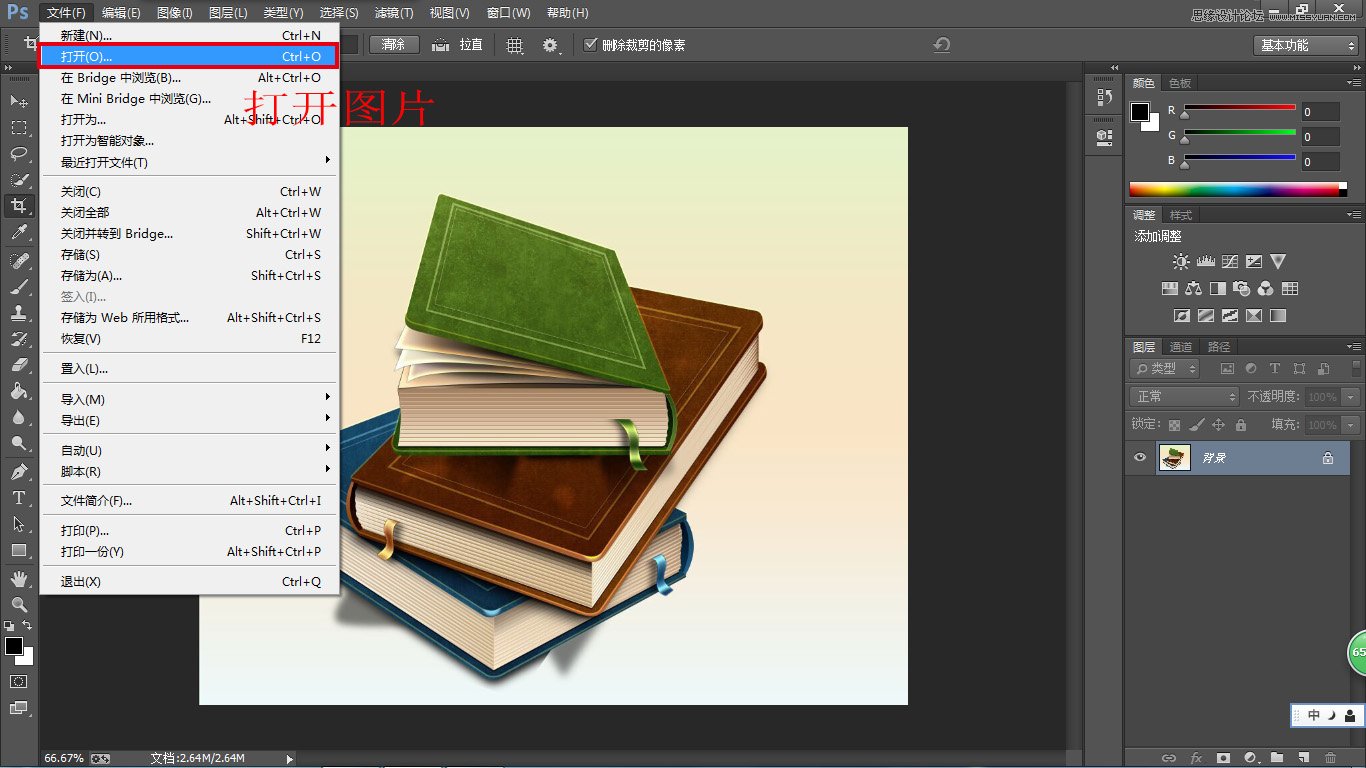Select the Dodge tool
Viewport: 1366px width, 768px height.
[19, 443]
